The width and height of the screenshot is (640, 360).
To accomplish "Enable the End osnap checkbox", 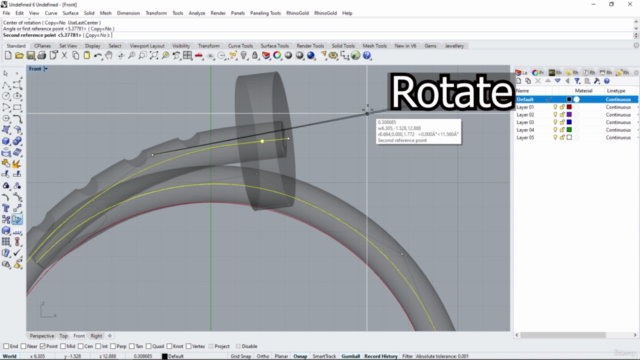I will pos(6,346).
